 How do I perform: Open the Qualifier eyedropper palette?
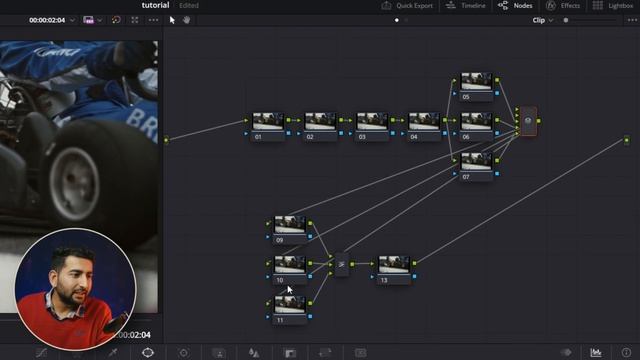tap(113, 353)
